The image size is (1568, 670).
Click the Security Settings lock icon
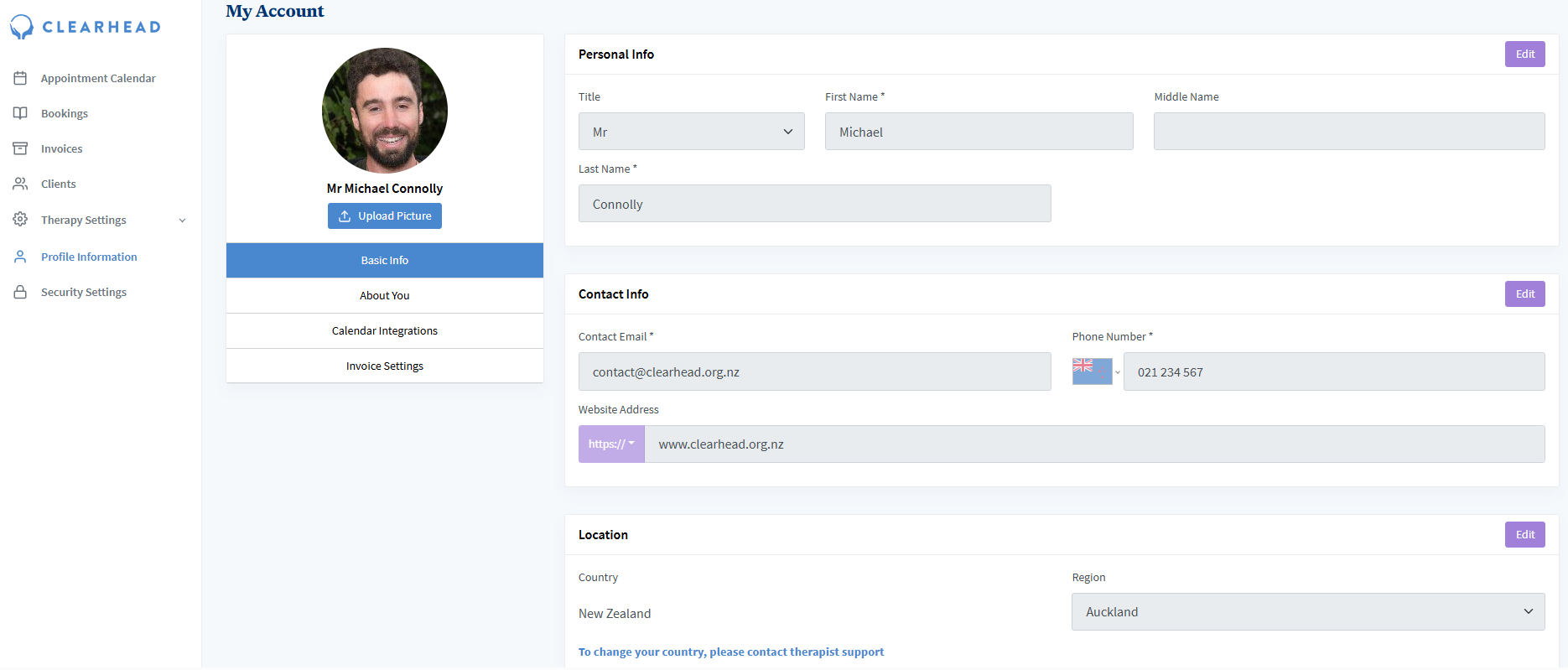20,292
